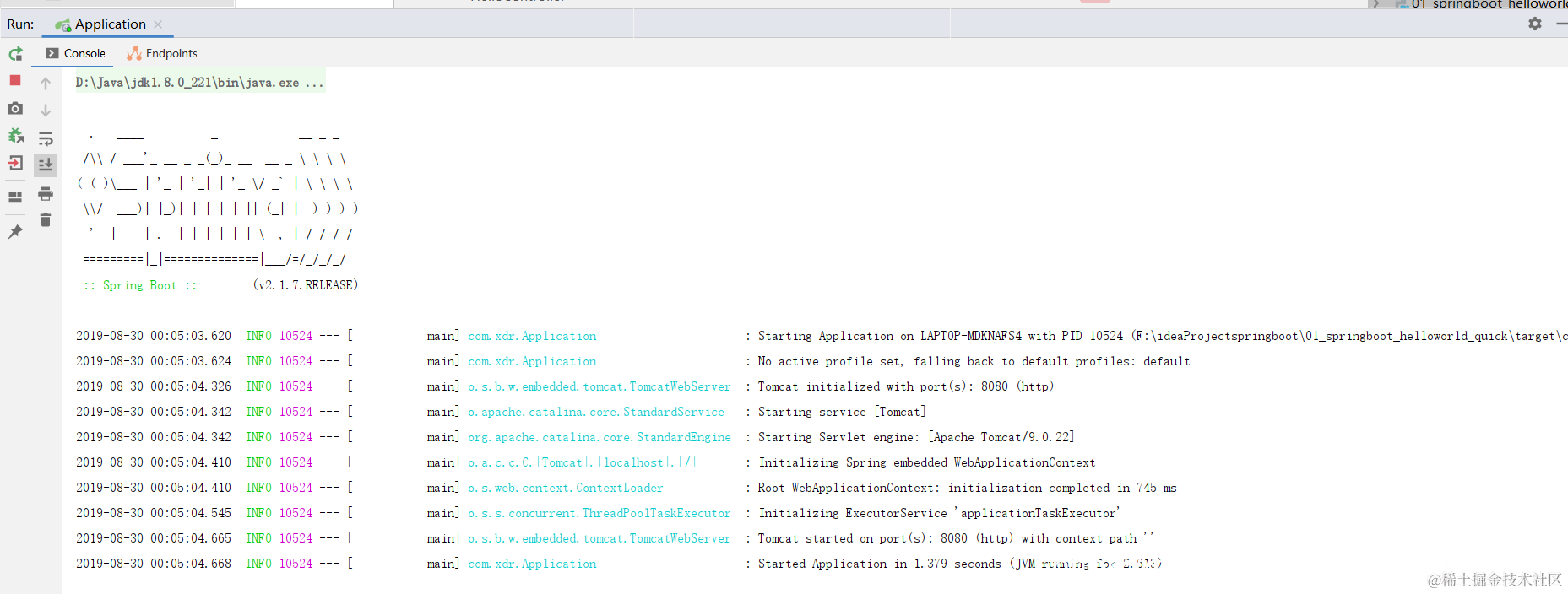Click com.xdr.Application in the 00:05:04.668 line
This screenshot has height=594, width=1568.
(532, 564)
